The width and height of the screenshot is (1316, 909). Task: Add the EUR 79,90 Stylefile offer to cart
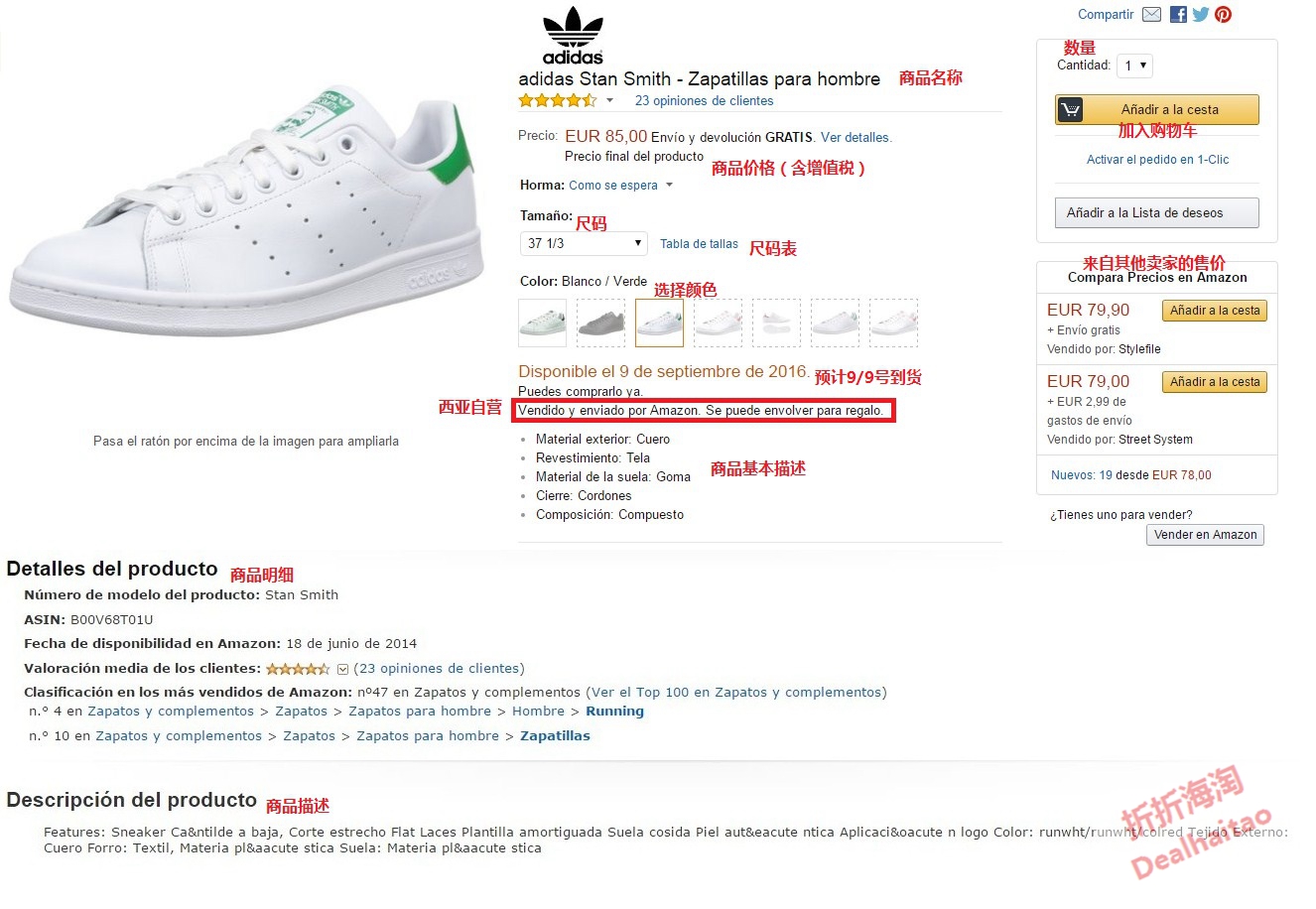(1214, 312)
